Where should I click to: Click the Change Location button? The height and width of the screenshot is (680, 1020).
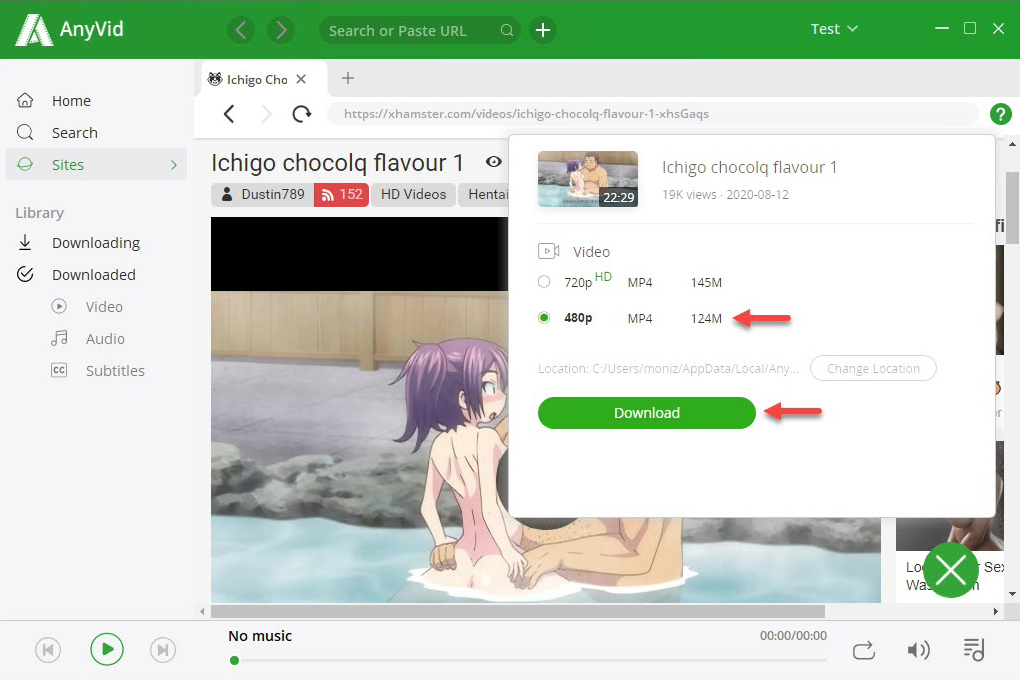[x=873, y=368]
